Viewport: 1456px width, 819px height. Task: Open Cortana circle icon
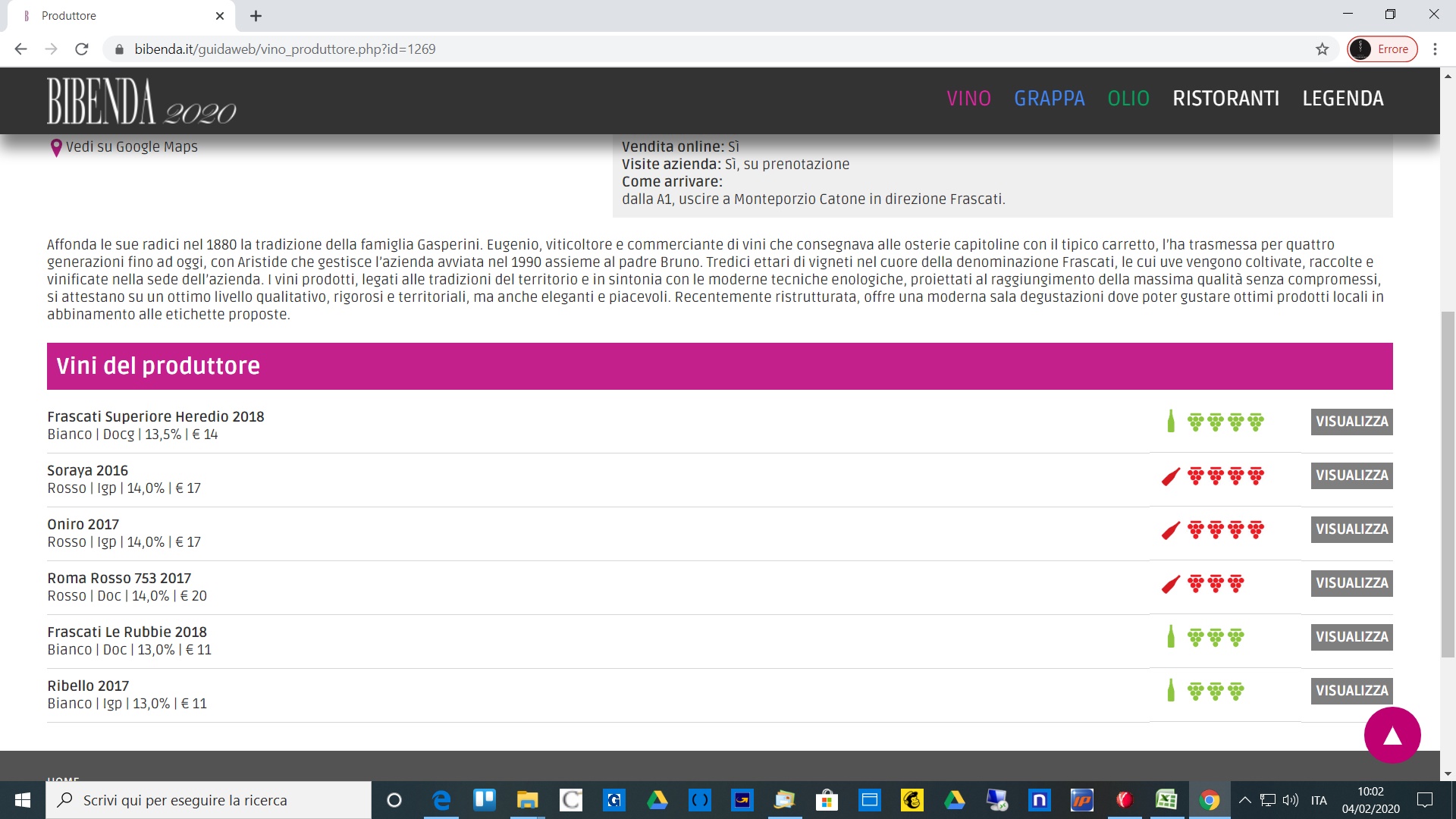(x=394, y=800)
